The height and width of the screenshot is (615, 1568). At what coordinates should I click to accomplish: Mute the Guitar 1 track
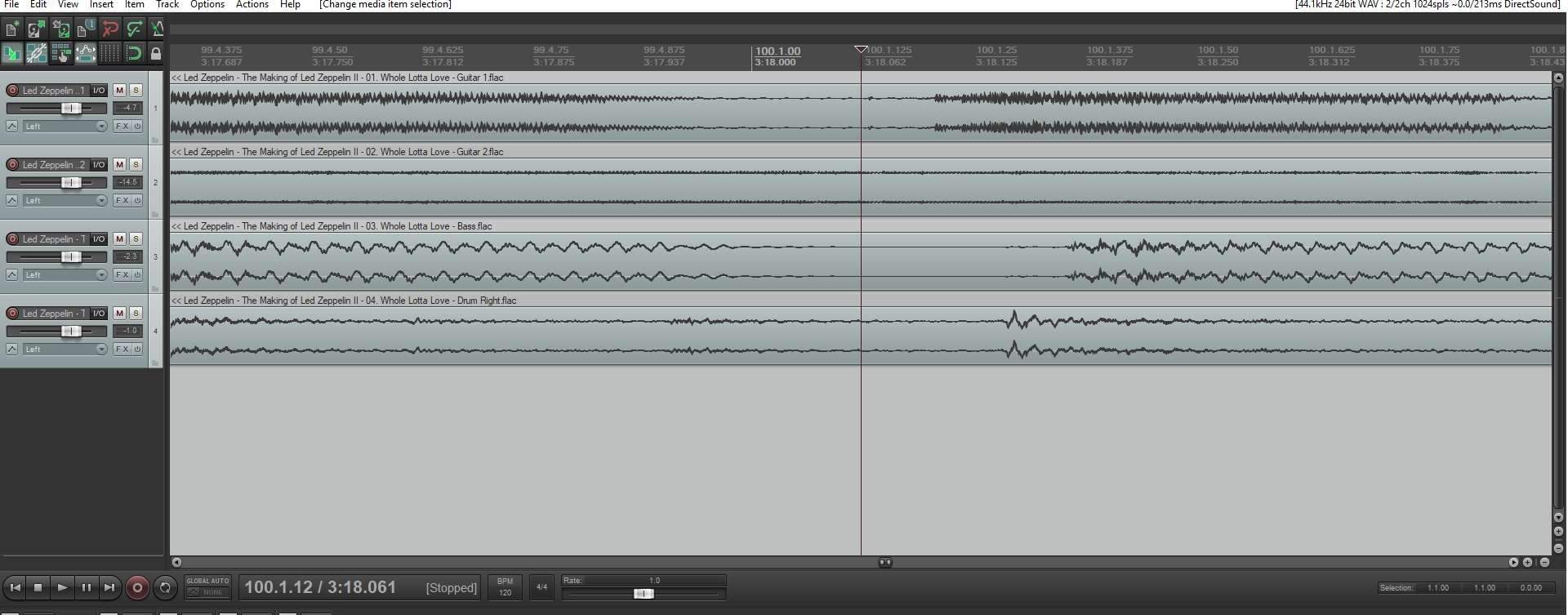(119, 91)
